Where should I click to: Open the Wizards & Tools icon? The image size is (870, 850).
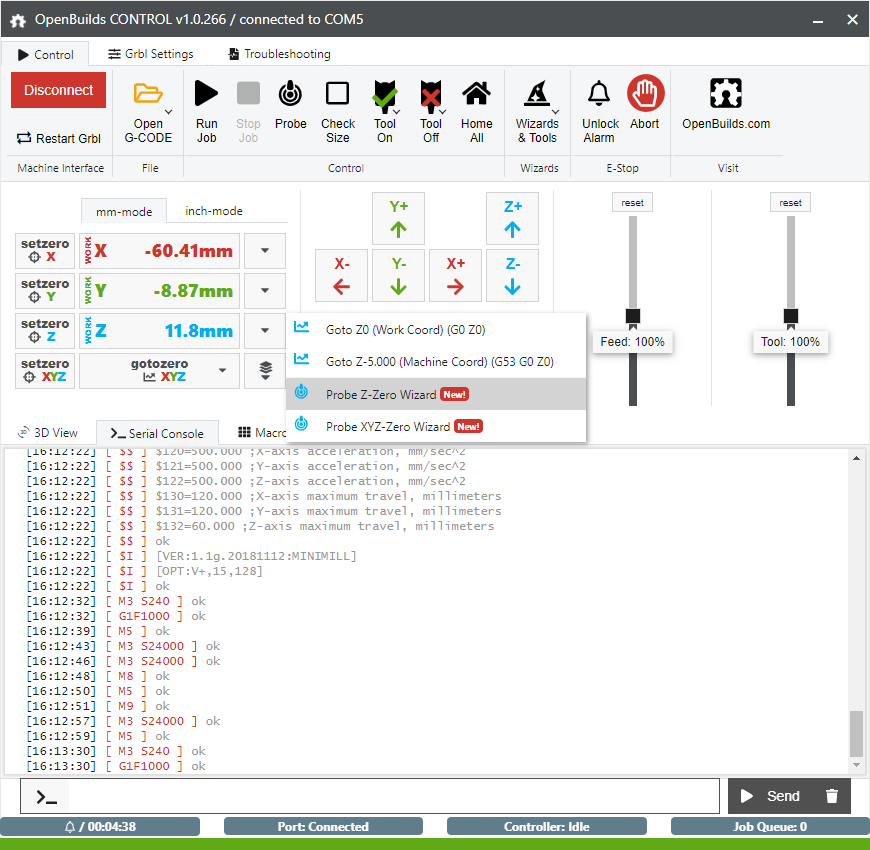click(538, 105)
